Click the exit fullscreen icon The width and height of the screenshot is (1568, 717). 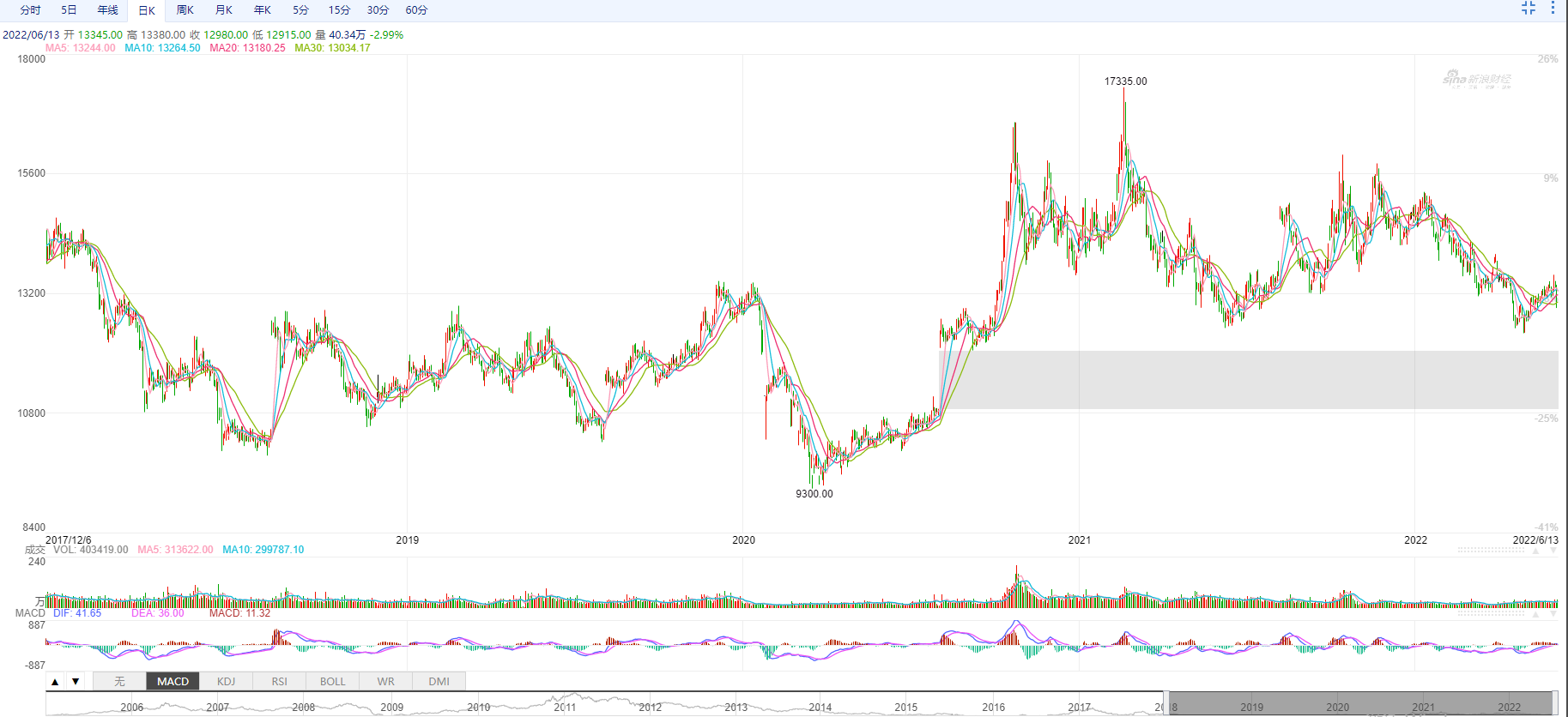click(1529, 9)
